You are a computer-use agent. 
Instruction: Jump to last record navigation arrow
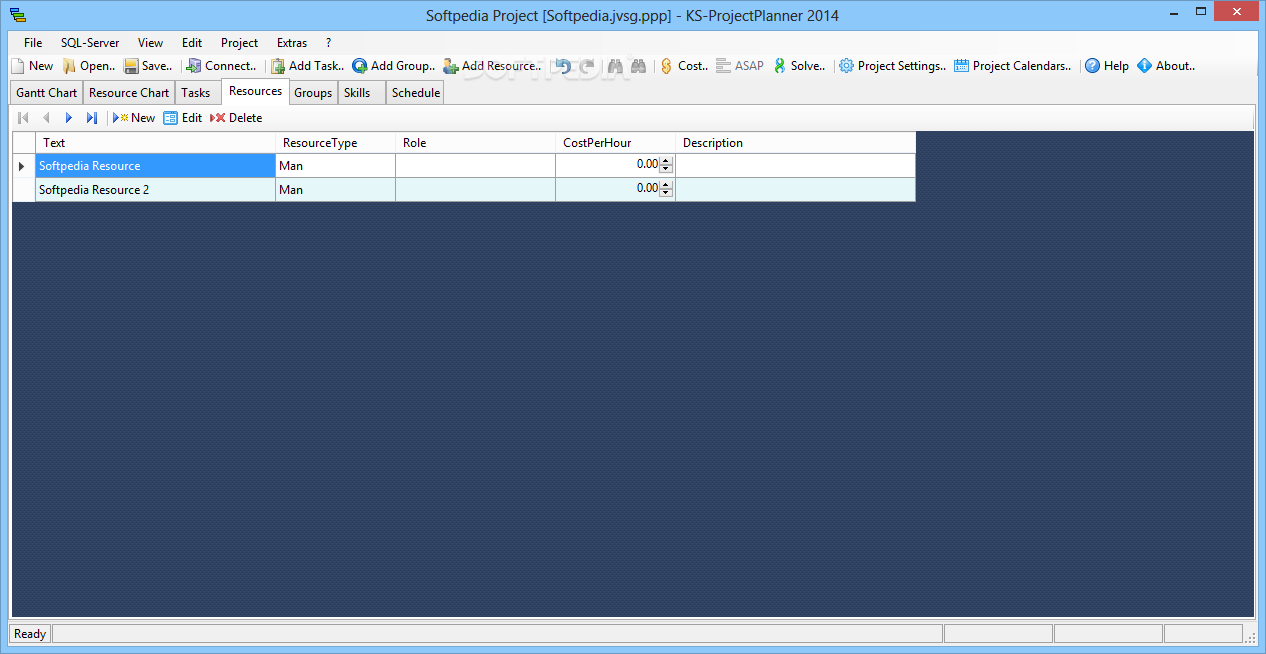tap(92, 118)
